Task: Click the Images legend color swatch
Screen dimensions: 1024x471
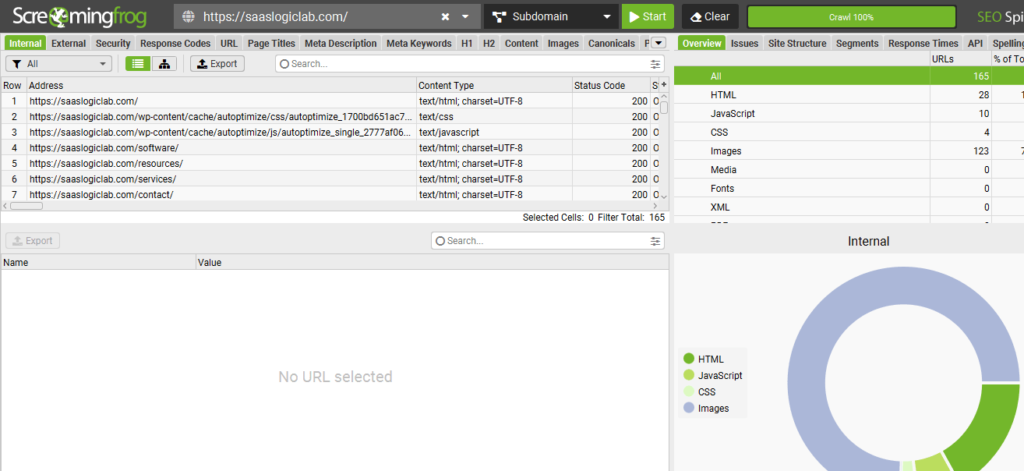Action: pos(688,408)
